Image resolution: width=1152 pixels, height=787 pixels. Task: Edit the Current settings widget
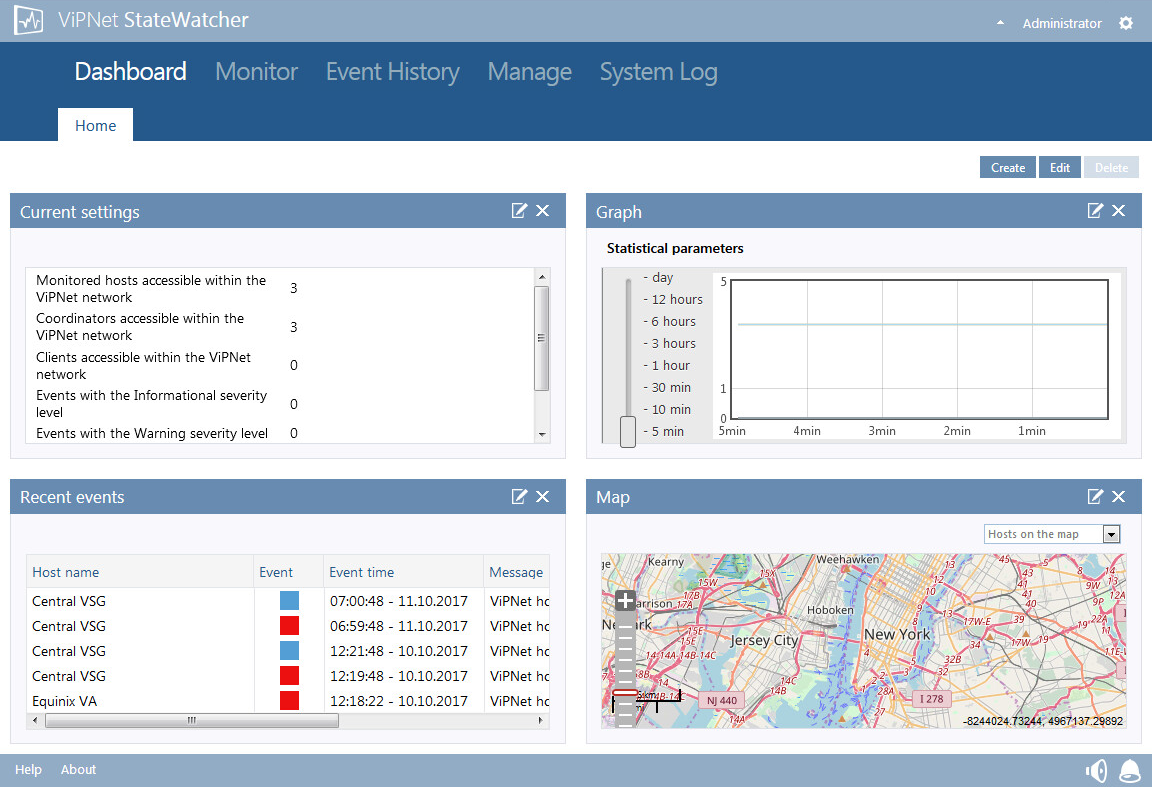[x=519, y=211]
